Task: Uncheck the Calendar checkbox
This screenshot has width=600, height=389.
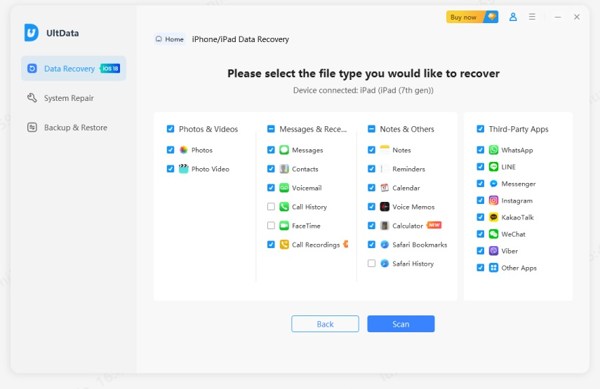Action: 371,187
